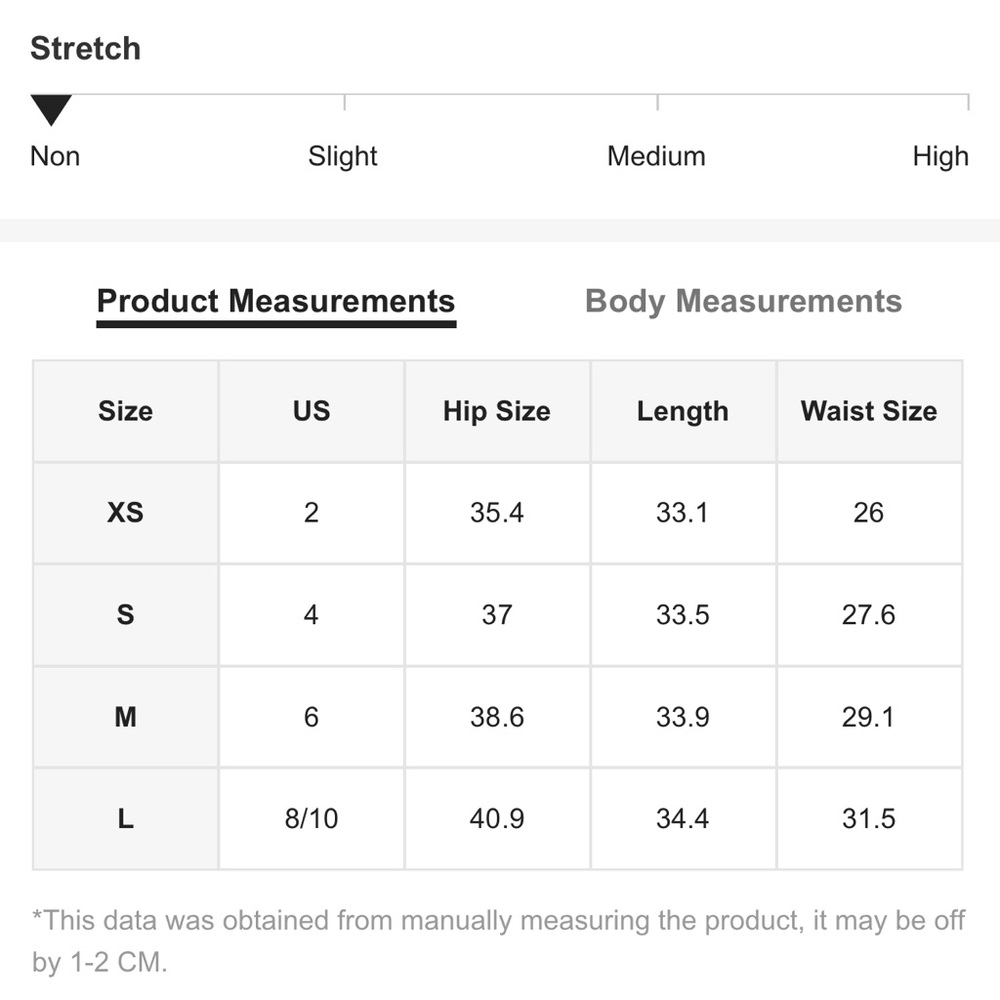
Task: Click the black stretch indicator triangle
Action: click(51, 110)
